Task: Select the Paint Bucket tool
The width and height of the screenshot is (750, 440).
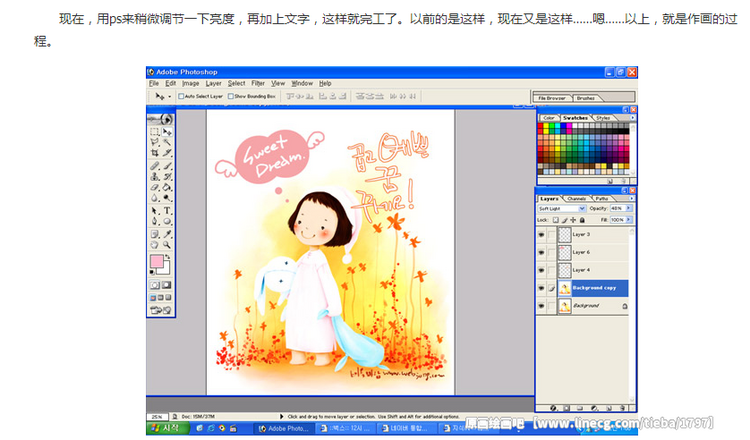Action: [167, 187]
